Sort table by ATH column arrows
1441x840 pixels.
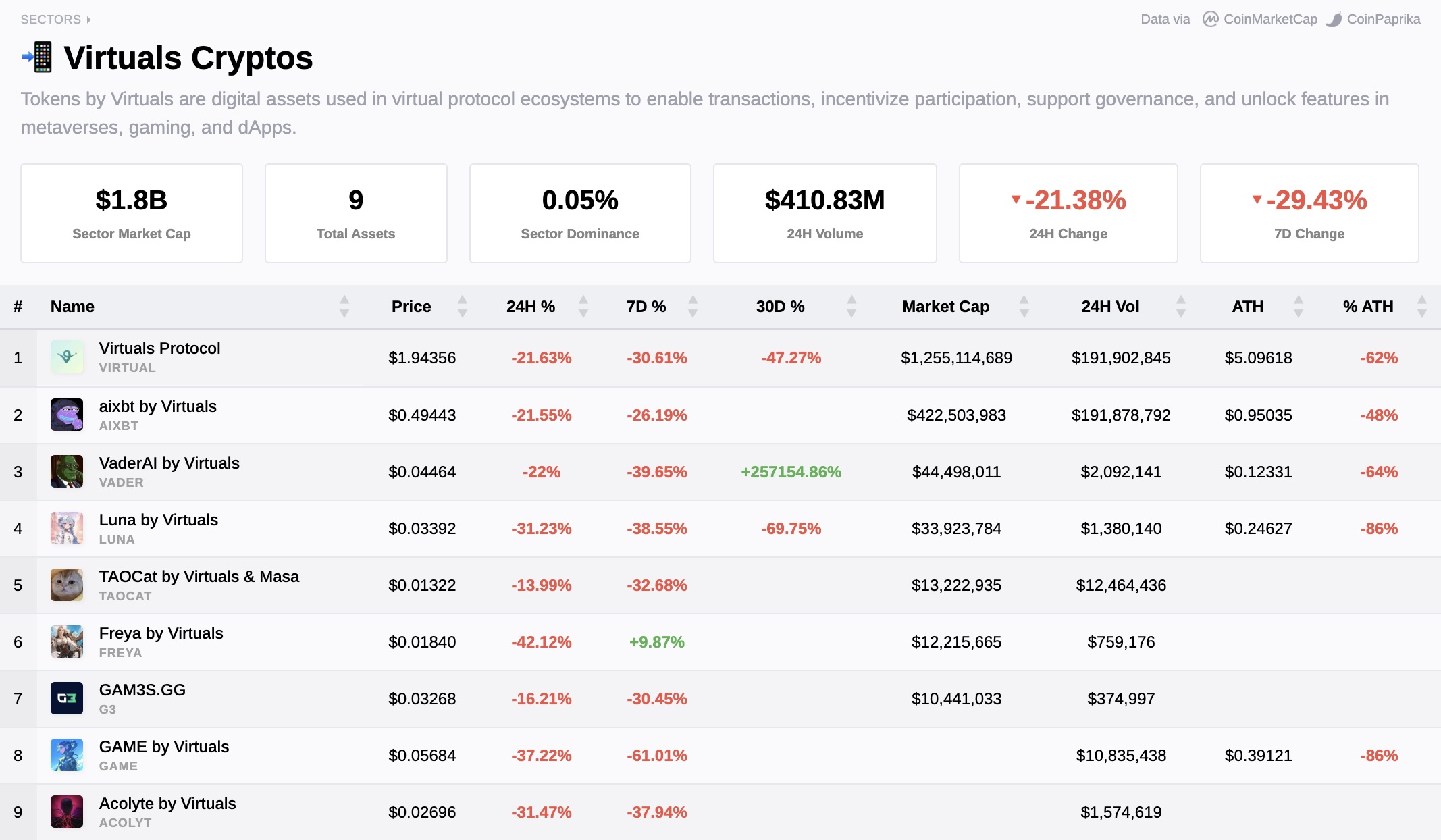coord(1299,307)
